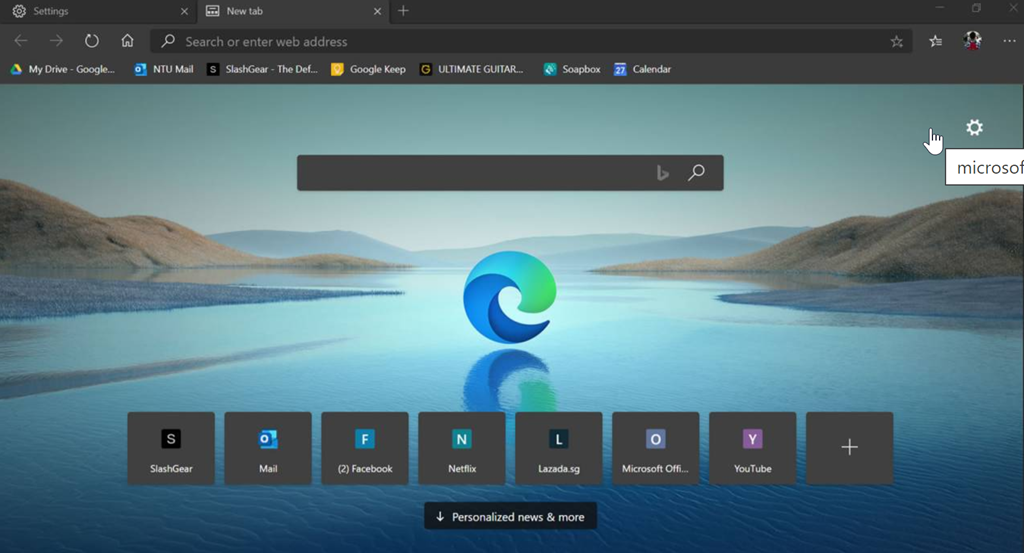
Task: Add a new quick link tile
Action: click(x=849, y=448)
